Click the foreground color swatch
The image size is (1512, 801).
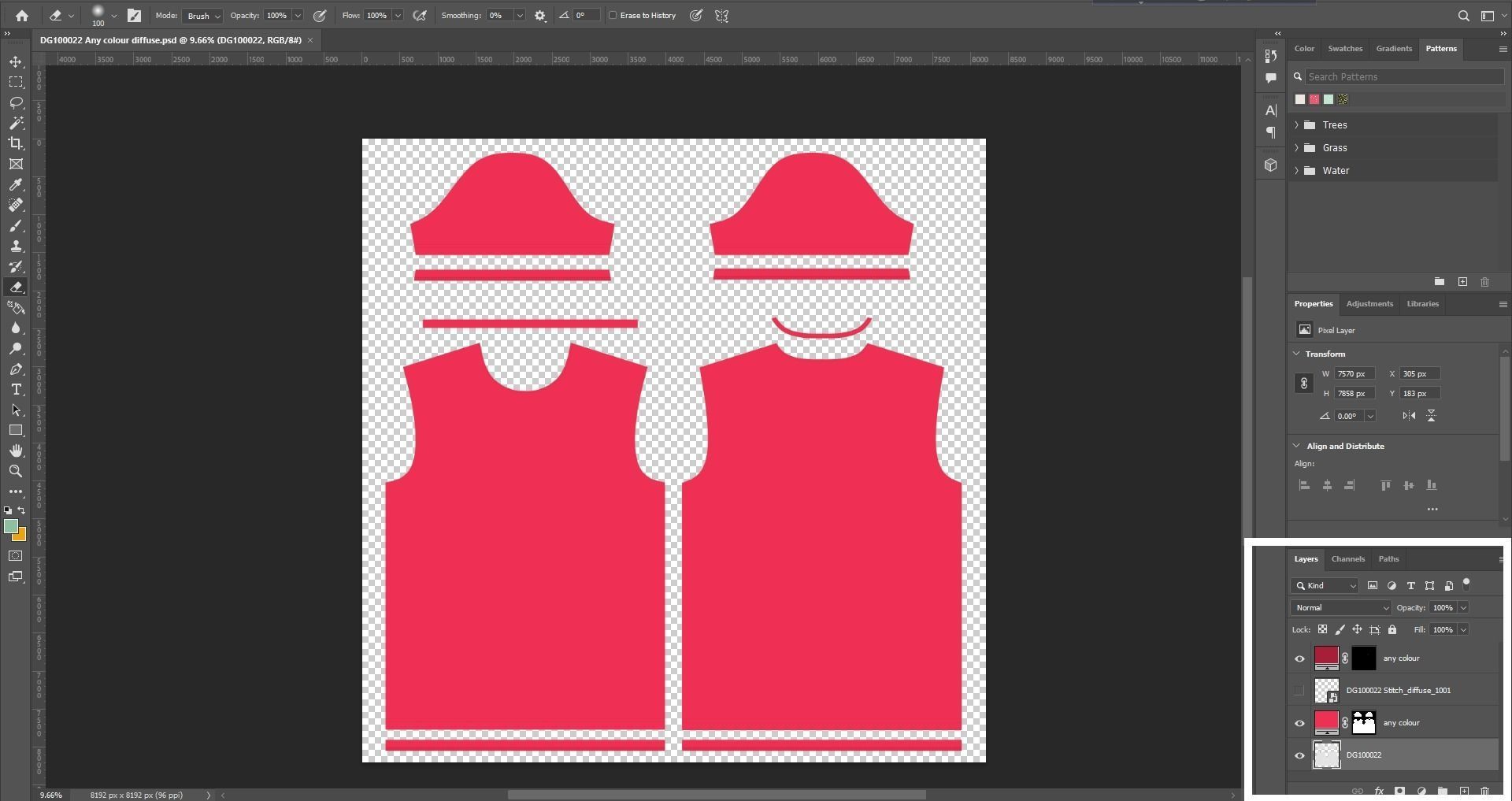11,527
